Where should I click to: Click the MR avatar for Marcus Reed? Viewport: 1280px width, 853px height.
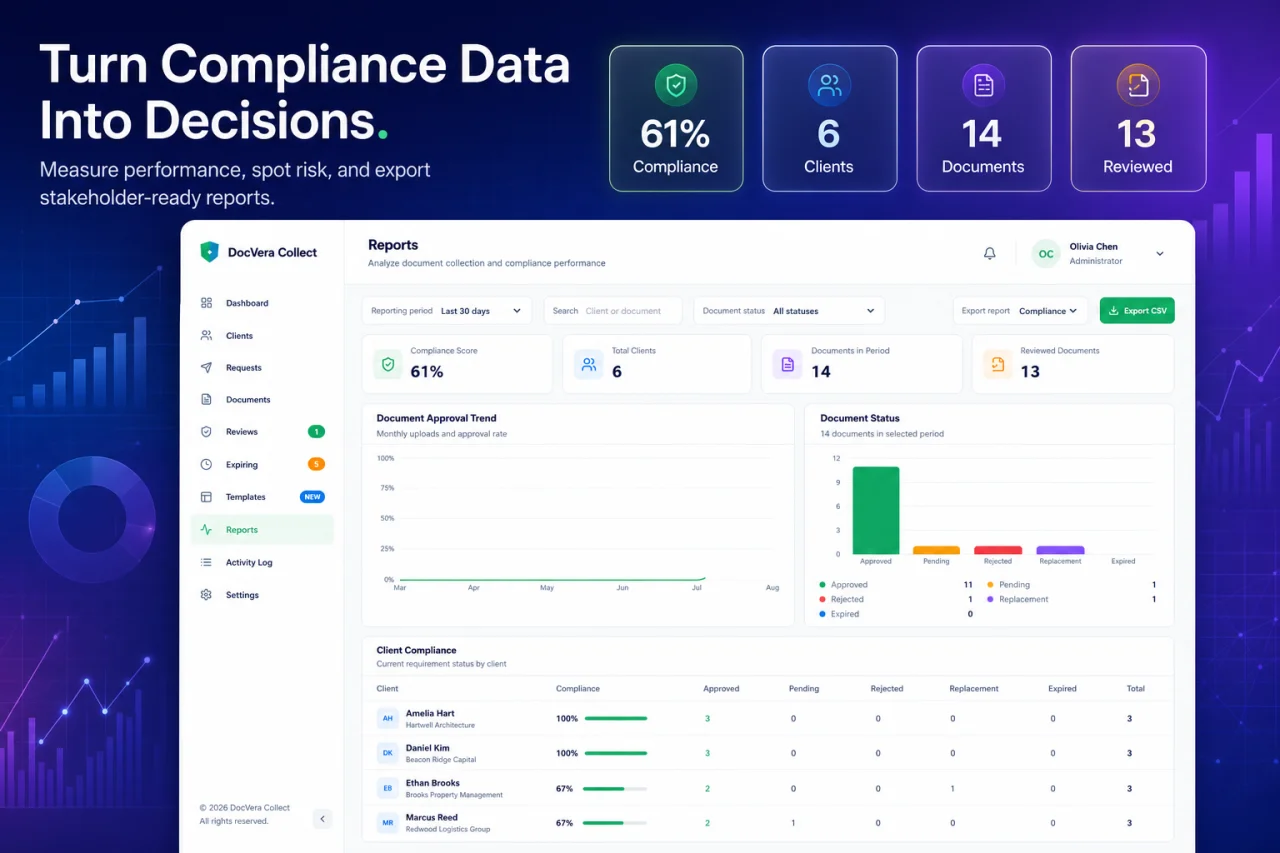[388, 823]
